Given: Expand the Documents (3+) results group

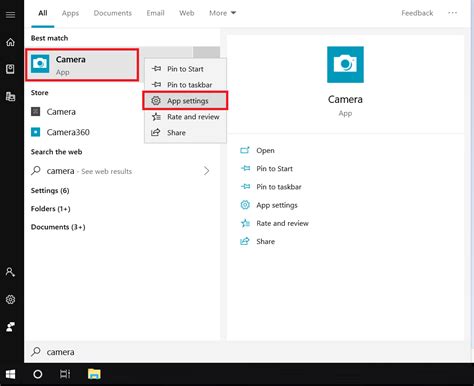Looking at the screenshot, I should point(58,227).
